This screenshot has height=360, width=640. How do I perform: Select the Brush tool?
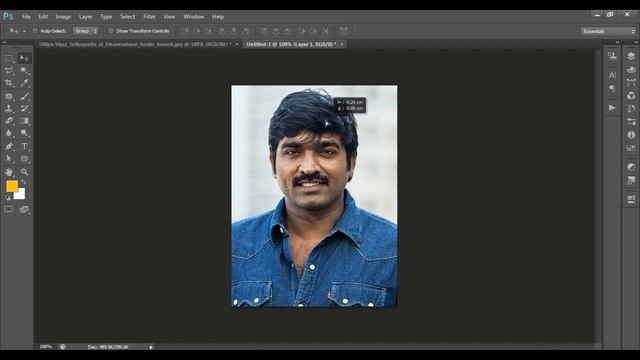pyautogui.click(x=24, y=96)
